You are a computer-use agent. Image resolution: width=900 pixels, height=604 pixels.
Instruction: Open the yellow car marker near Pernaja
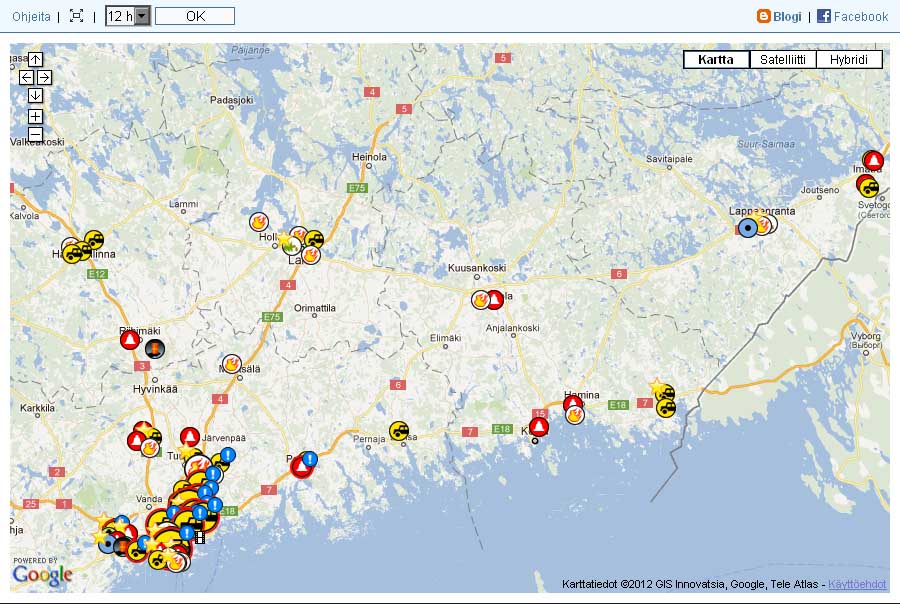[x=399, y=431]
